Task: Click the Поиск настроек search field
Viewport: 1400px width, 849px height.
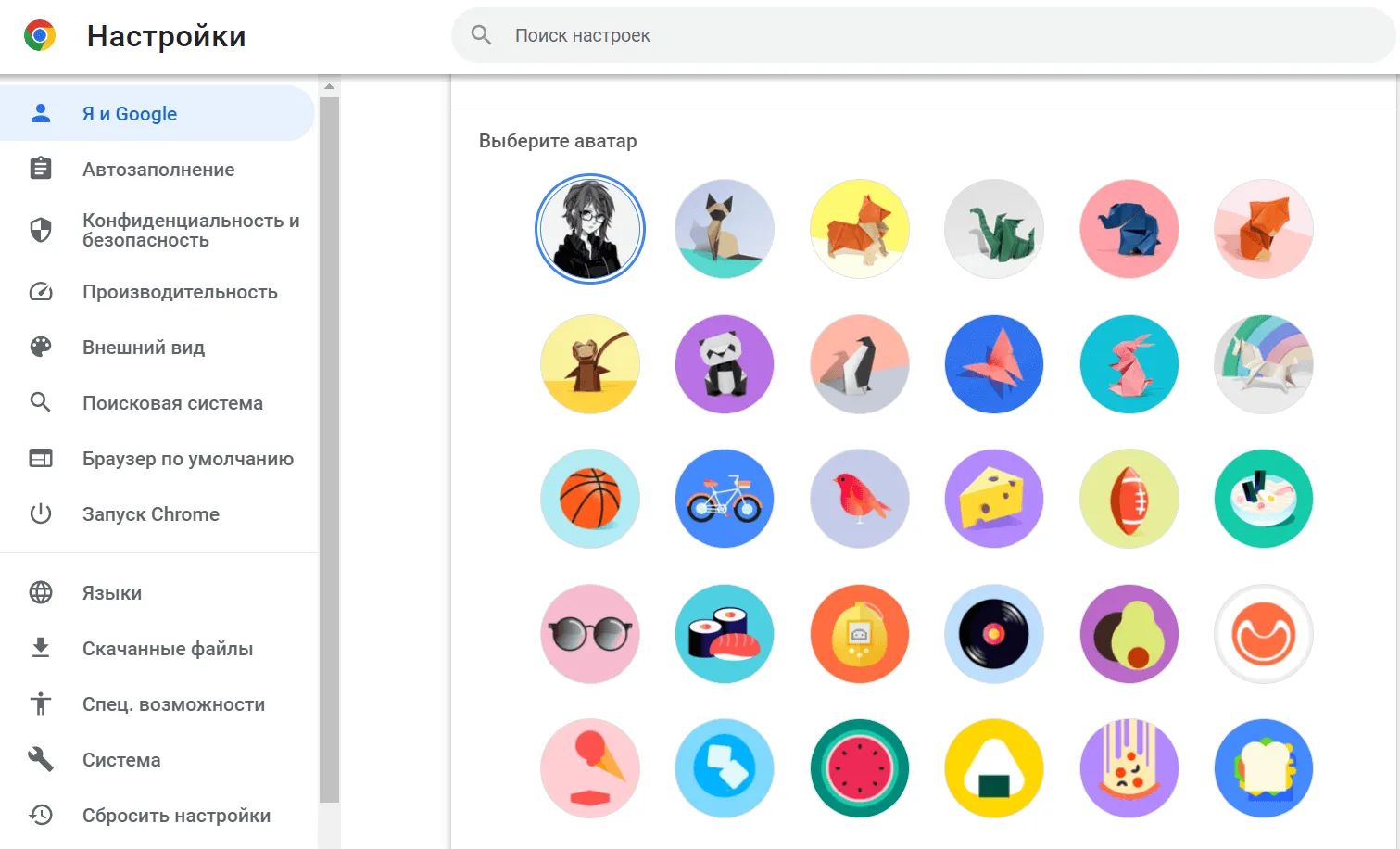Action: [923, 35]
